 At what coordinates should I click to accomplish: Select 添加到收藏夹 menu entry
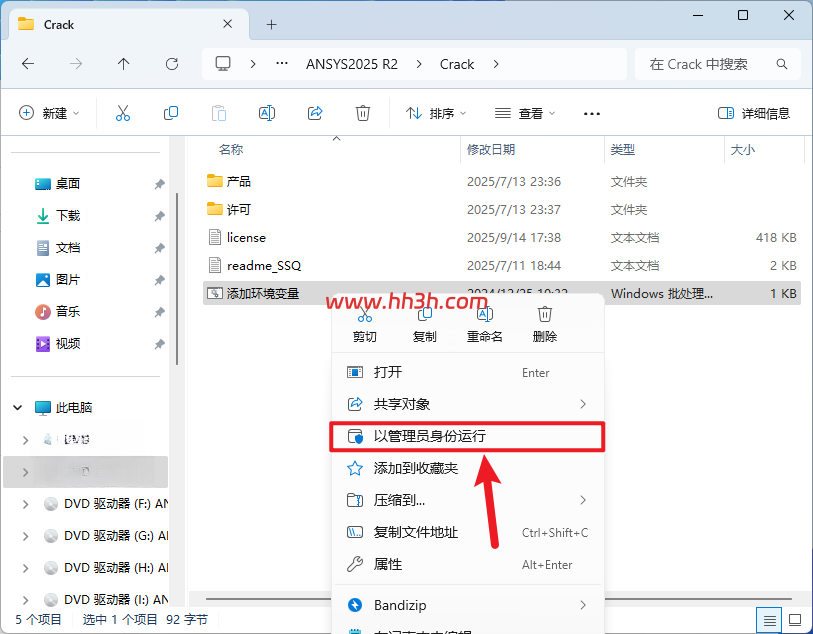467,468
